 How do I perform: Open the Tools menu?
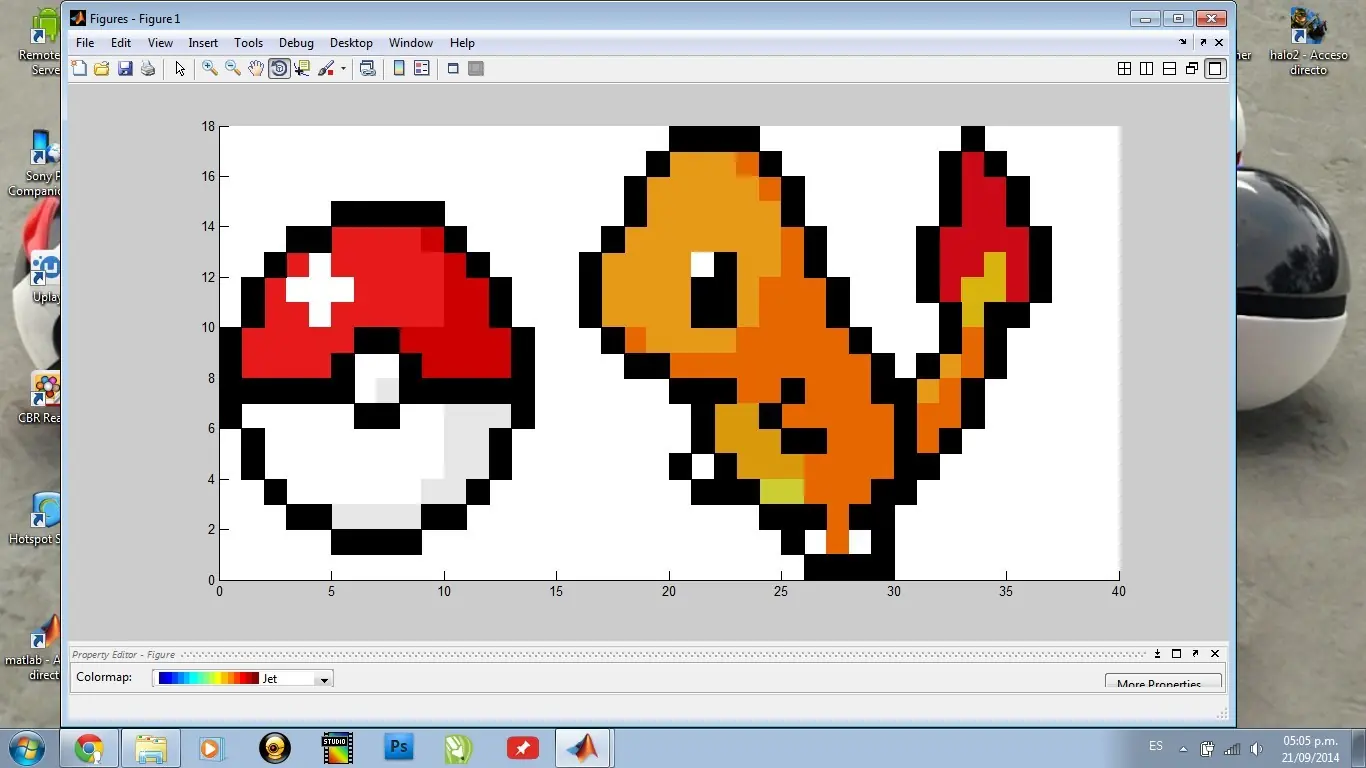point(248,43)
